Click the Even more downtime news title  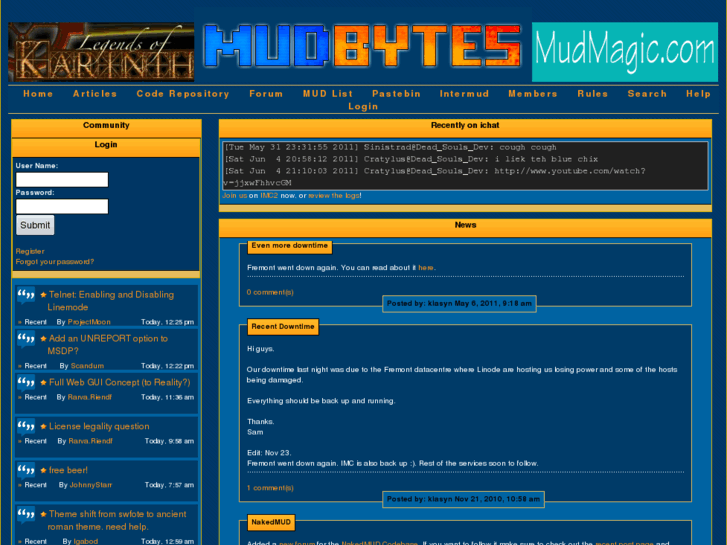tap(290, 246)
